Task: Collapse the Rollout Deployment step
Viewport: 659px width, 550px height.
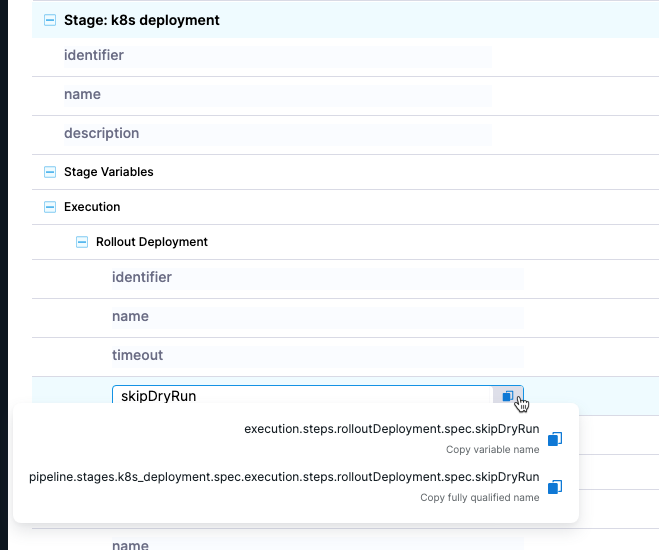Action: coord(82,242)
